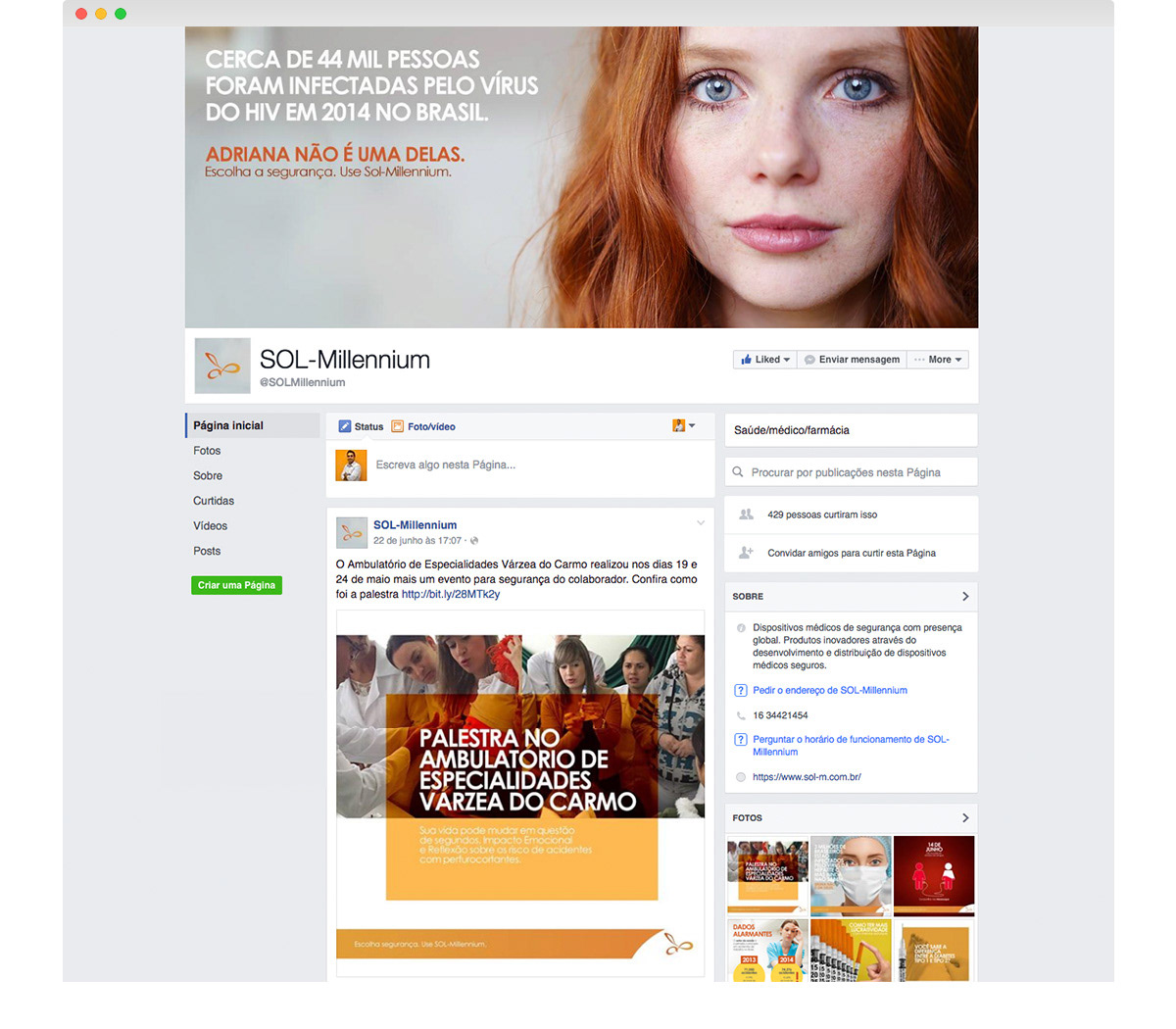Open the nurse with surgical mask photo
Image resolution: width=1176 pixels, height=1029 pixels.
[x=851, y=876]
